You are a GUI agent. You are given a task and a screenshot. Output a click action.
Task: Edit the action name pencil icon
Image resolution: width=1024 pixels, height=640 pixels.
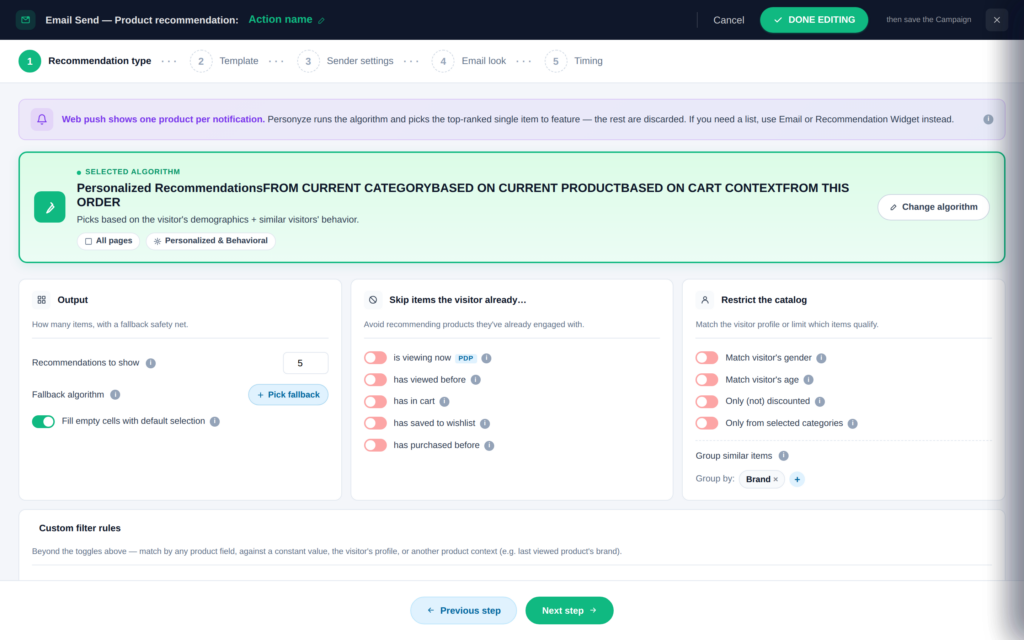click(x=321, y=21)
